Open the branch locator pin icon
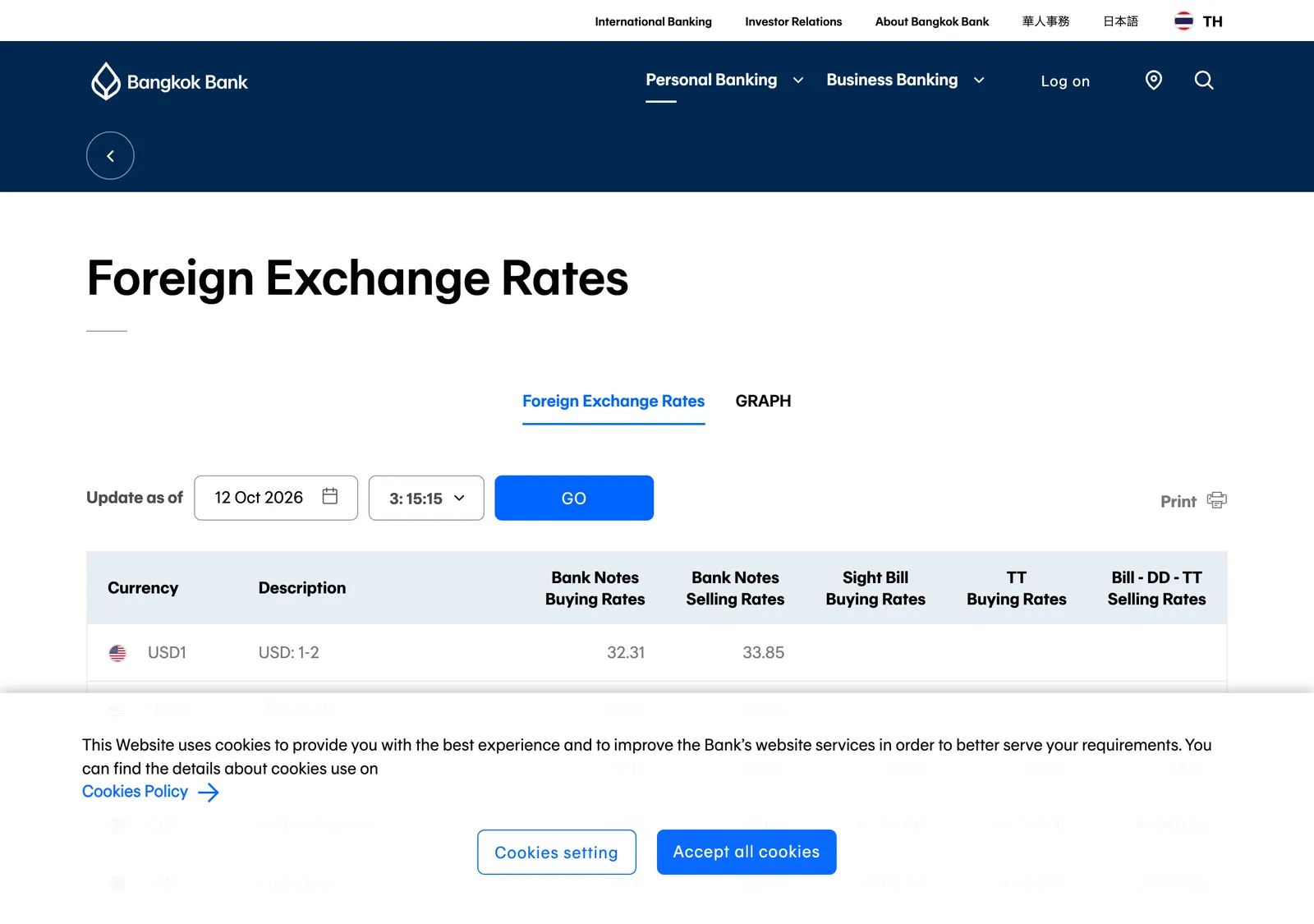This screenshot has width=1314, height=924. click(1154, 80)
